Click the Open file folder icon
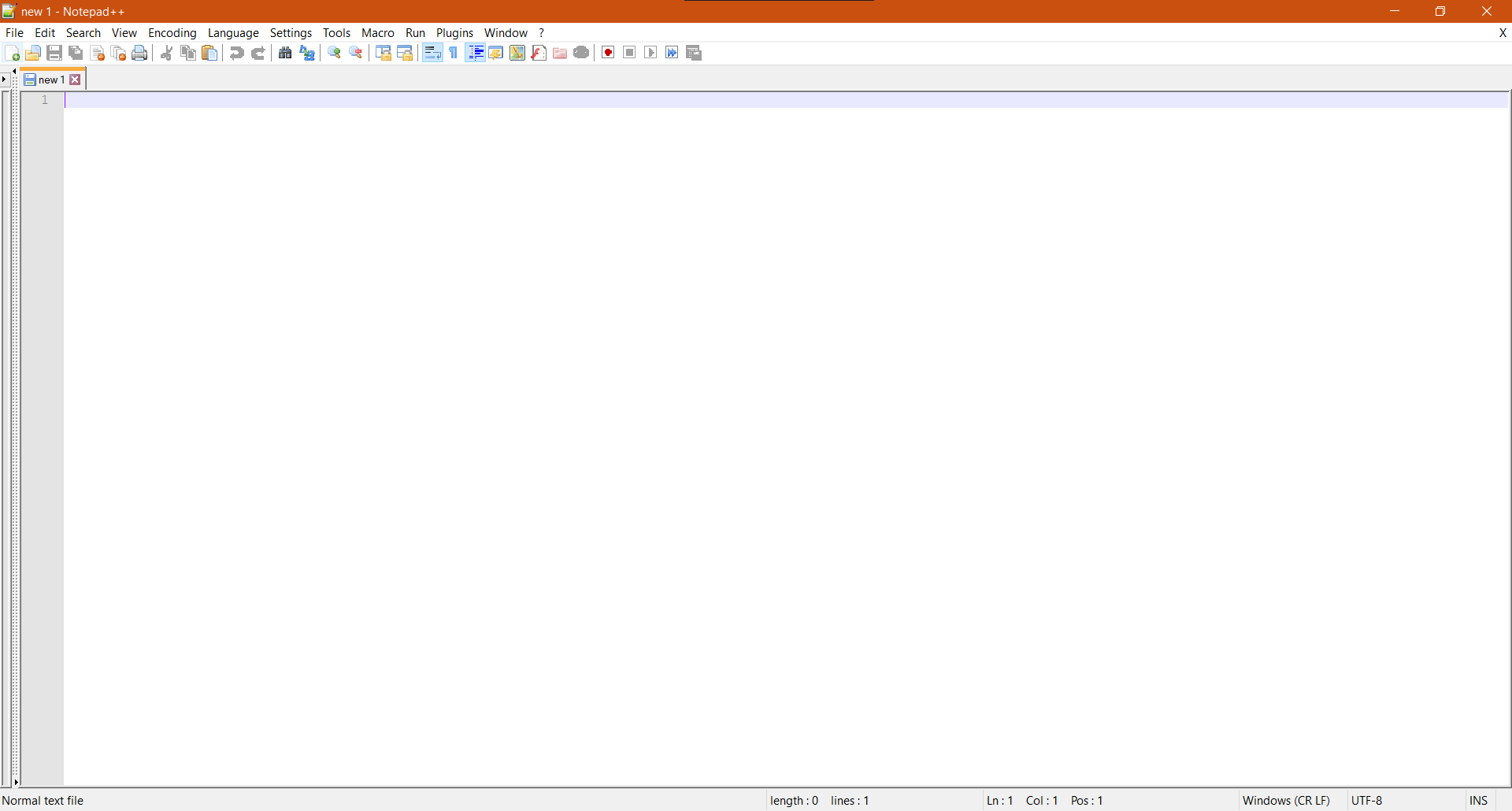 (33, 53)
